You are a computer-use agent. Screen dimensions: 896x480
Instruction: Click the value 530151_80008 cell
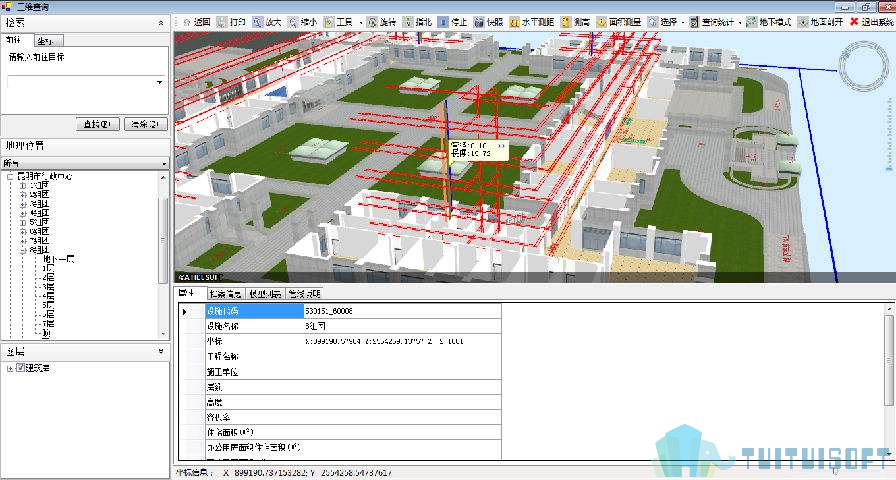tap(402, 311)
